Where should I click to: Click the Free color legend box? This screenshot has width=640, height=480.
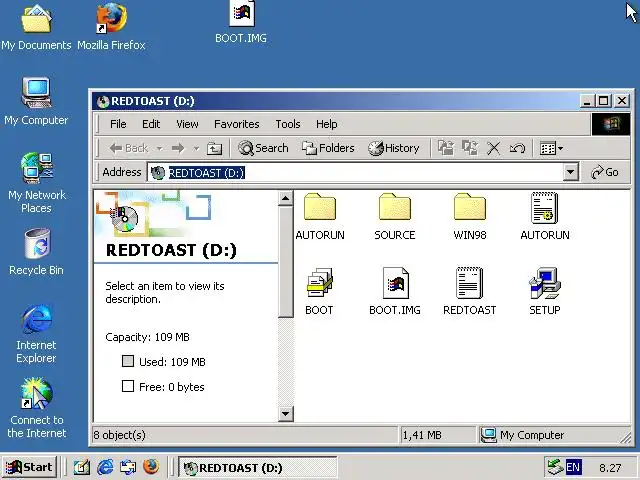click(x=128, y=386)
